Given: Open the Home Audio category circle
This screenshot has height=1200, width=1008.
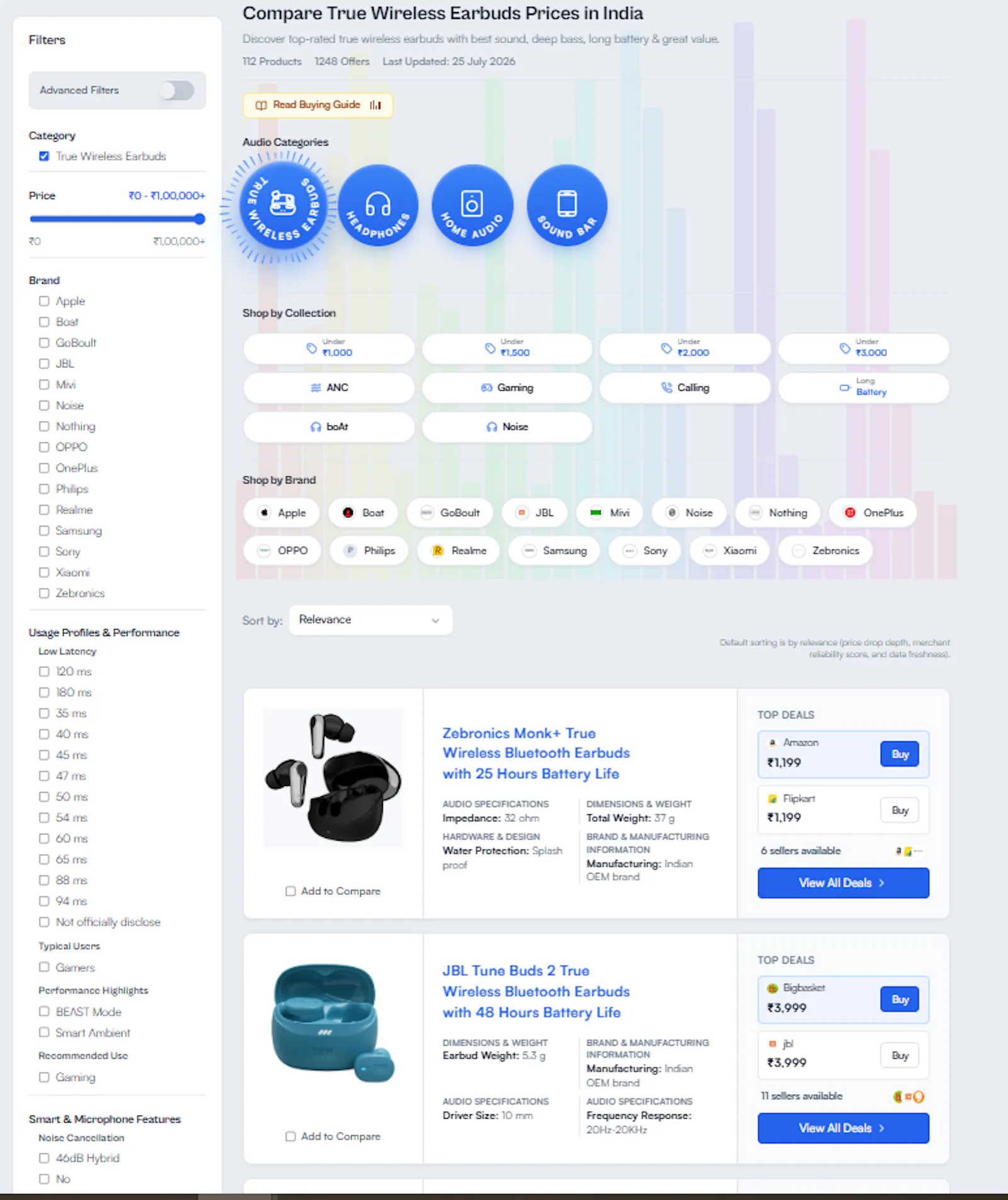Looking at the screenshot, I should pyautogui.click(x=472, y=205).
